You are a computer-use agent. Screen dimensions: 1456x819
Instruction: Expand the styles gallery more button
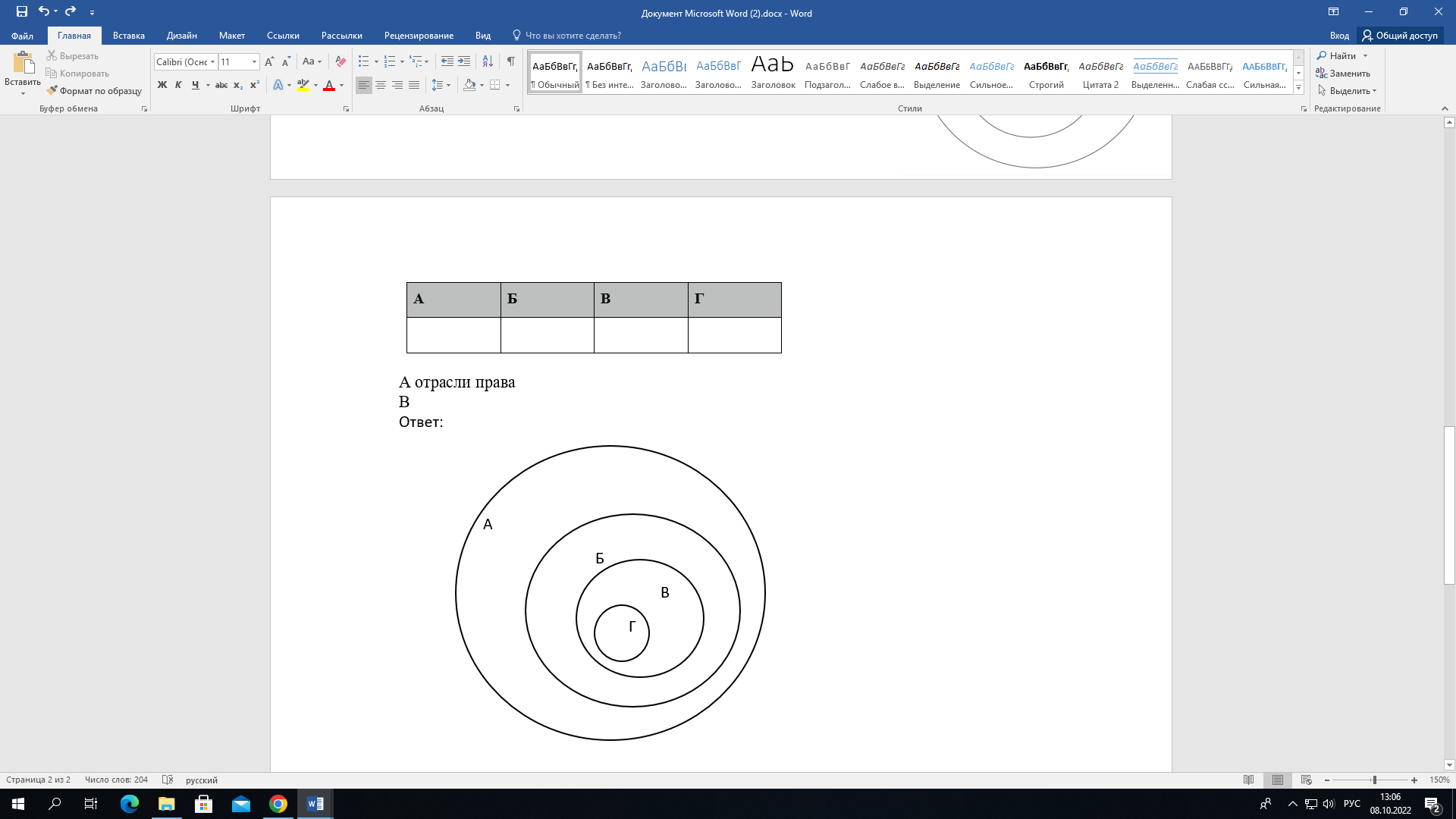(1298, 88)
